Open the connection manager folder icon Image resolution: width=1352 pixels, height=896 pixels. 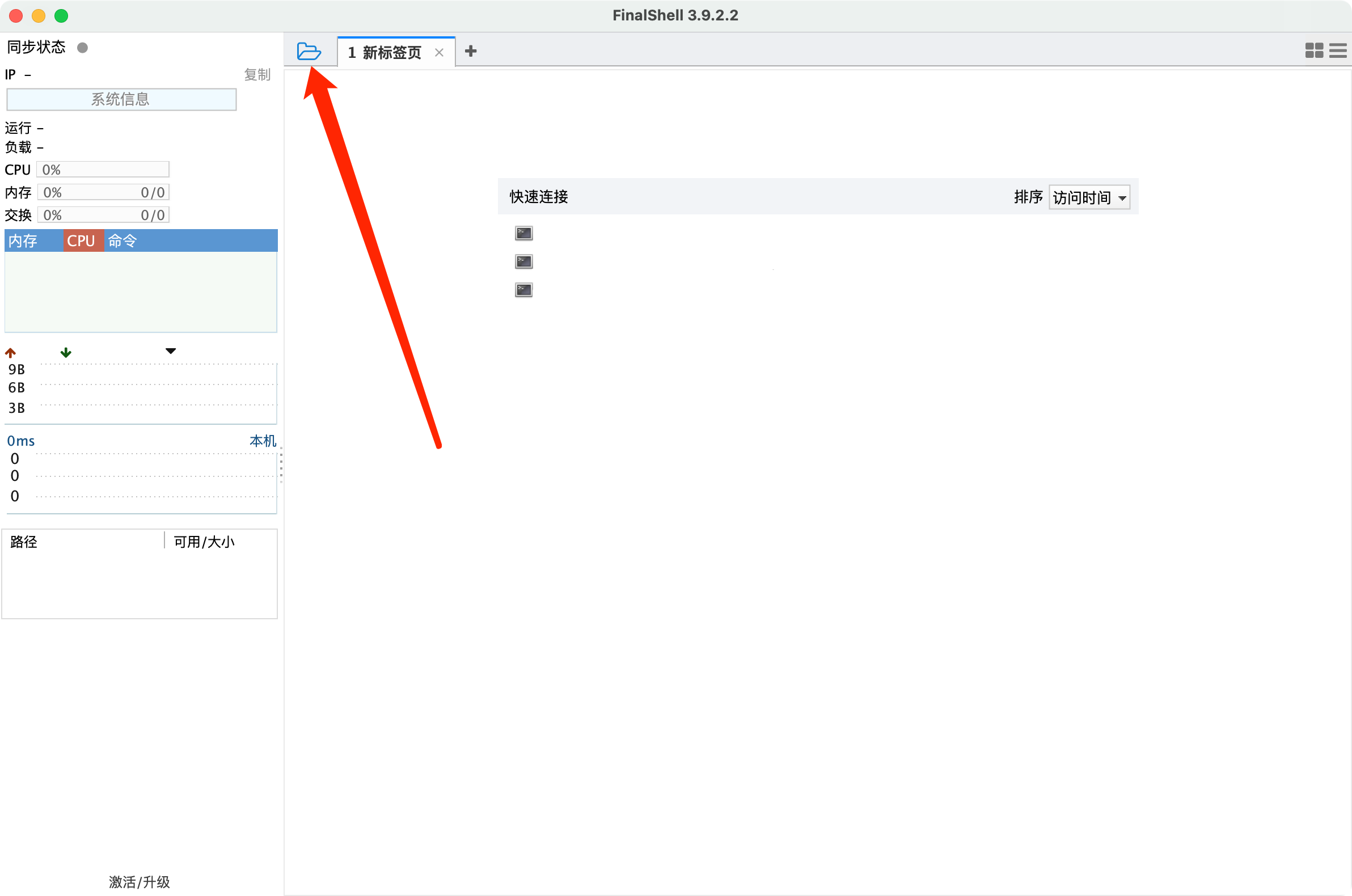(309, 51)
